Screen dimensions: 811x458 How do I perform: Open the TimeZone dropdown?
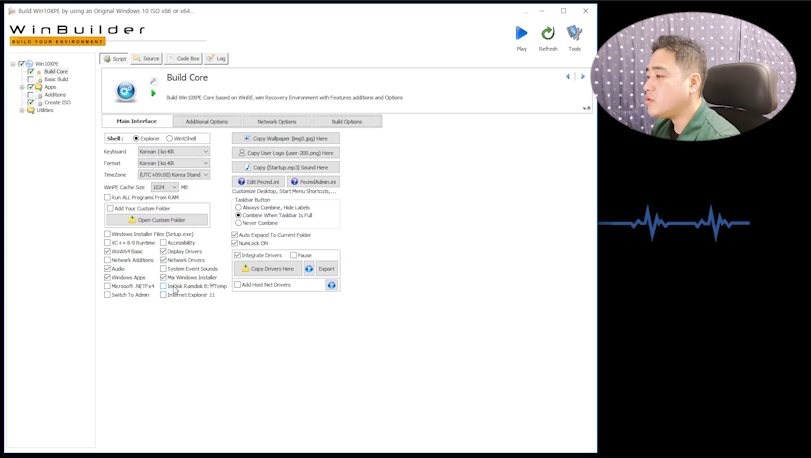coord(174,175)
